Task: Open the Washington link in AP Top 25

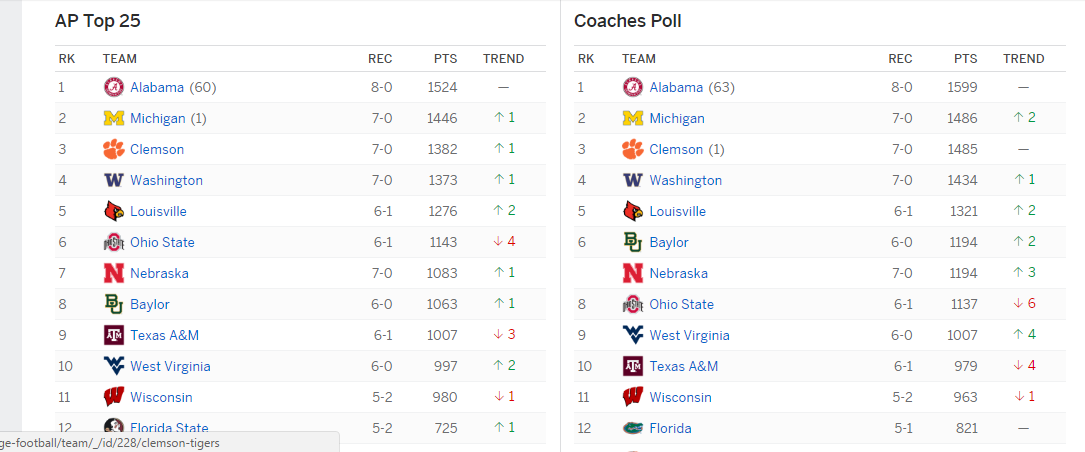Action: (167, 180)
